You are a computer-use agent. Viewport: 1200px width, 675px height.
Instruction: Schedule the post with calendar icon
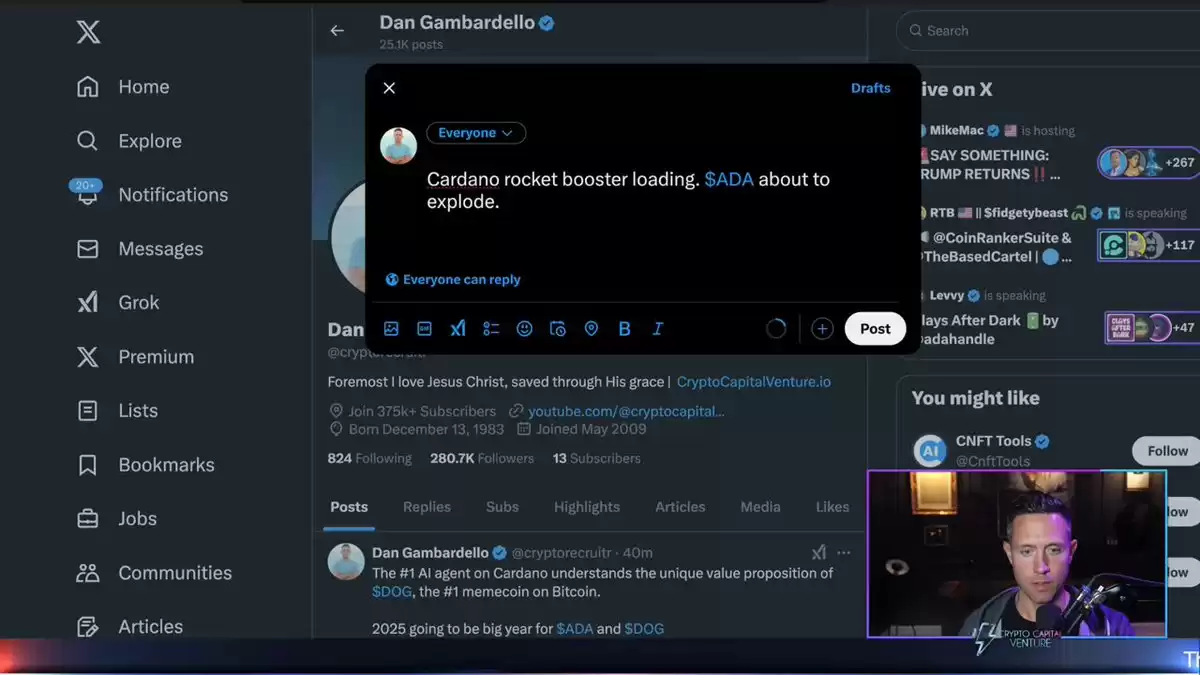(558, 328)
